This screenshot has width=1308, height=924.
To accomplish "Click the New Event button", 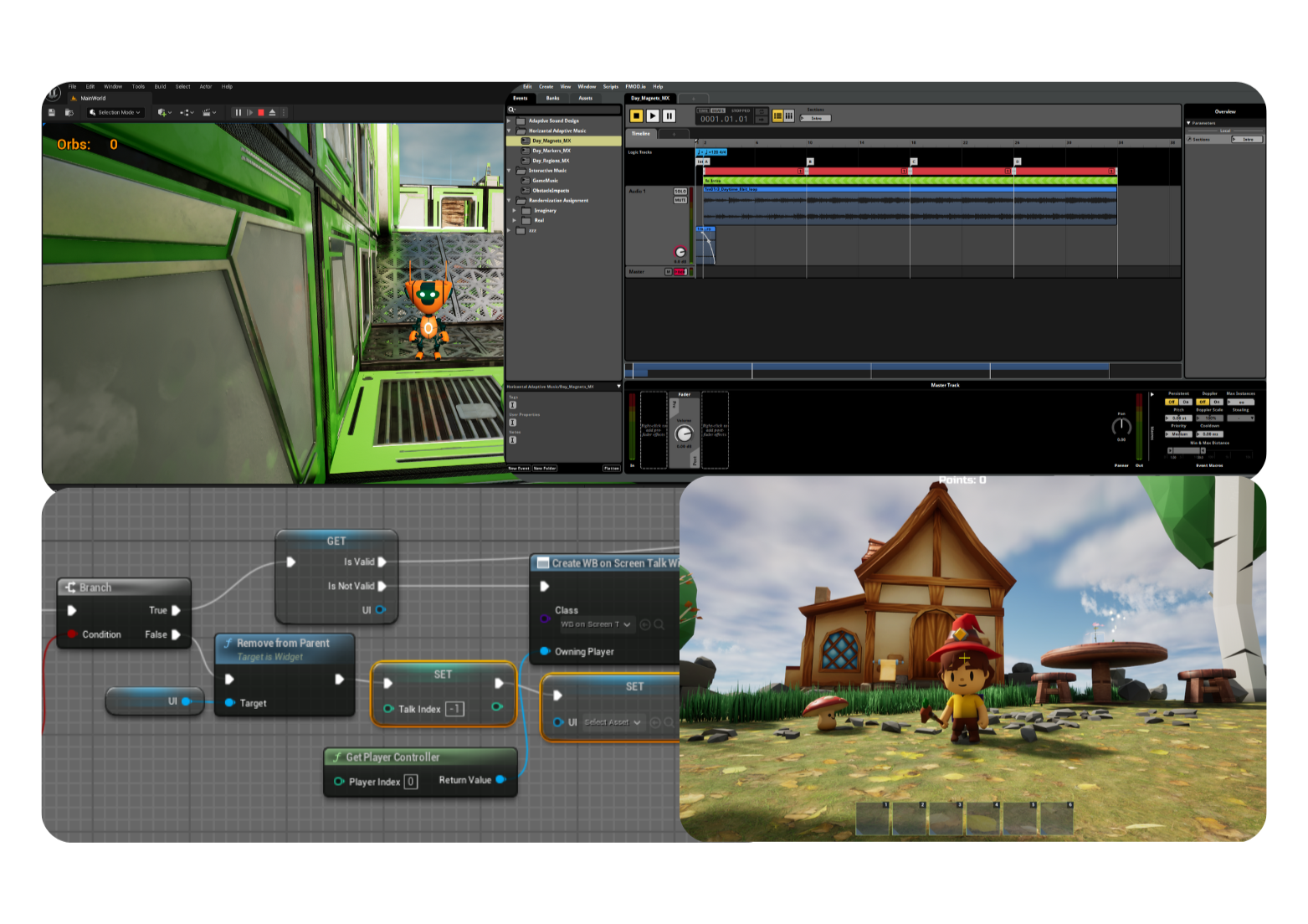I will (519, 468).
